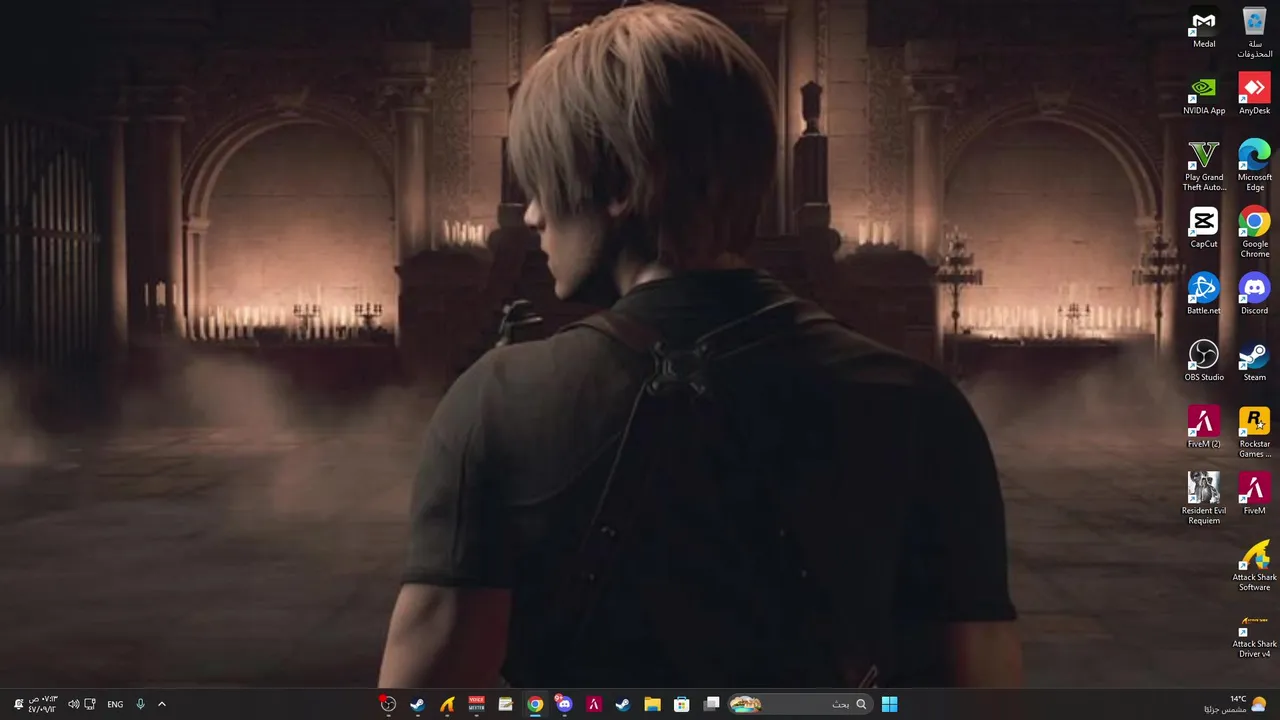Image resolution: width=1280 pixels, height=720 pixels.
Task: Open the weather widget showing 14°C
Action: [x=1236, y=704]
